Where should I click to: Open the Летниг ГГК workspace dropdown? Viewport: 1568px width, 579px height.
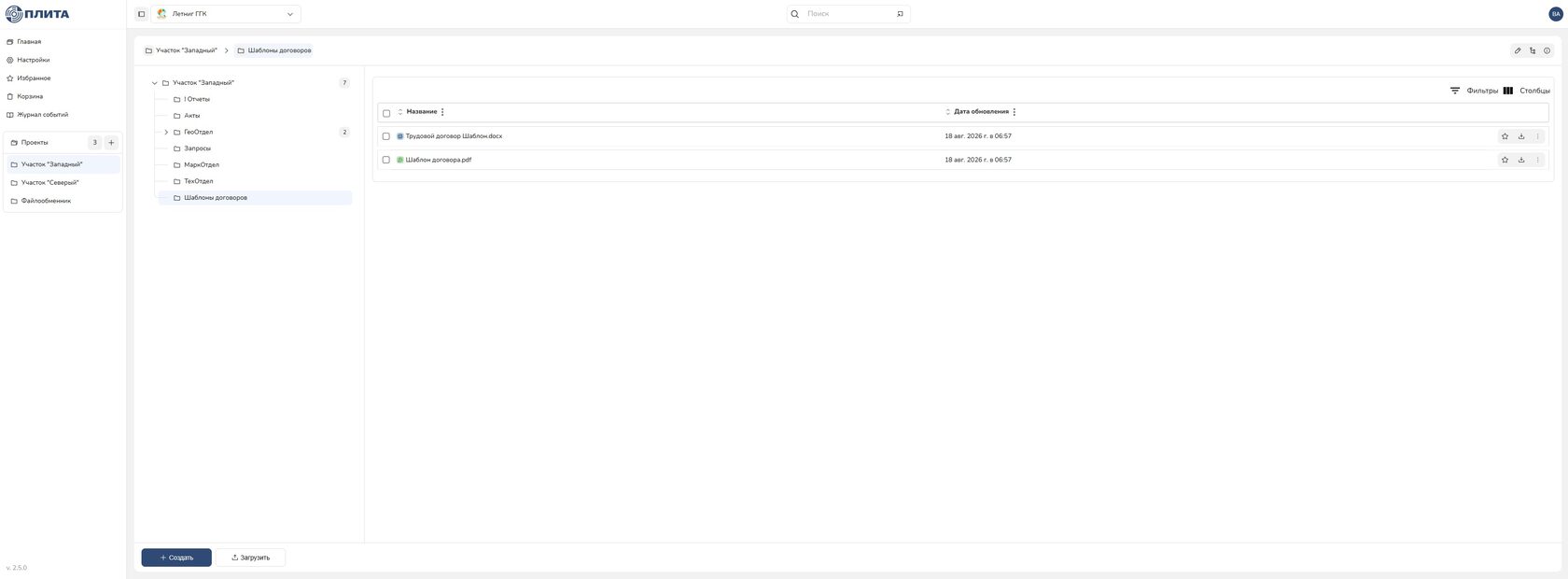click(226, 14)
